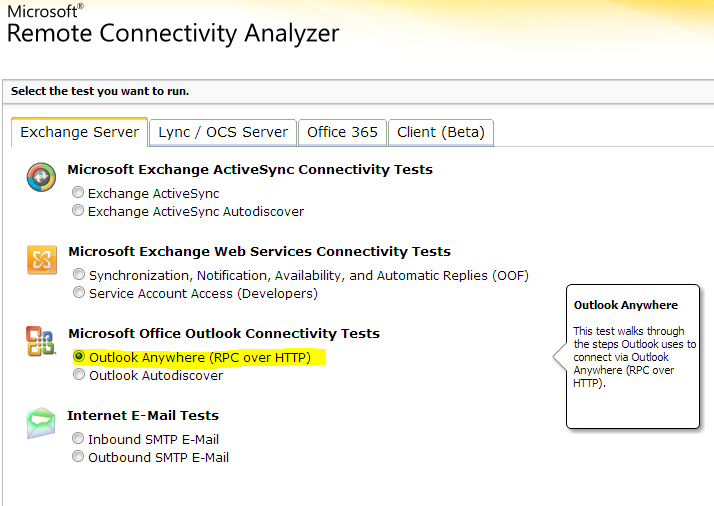Select the Exchange ActiveSync radio button
714x506 pixels.
[78, 192]
